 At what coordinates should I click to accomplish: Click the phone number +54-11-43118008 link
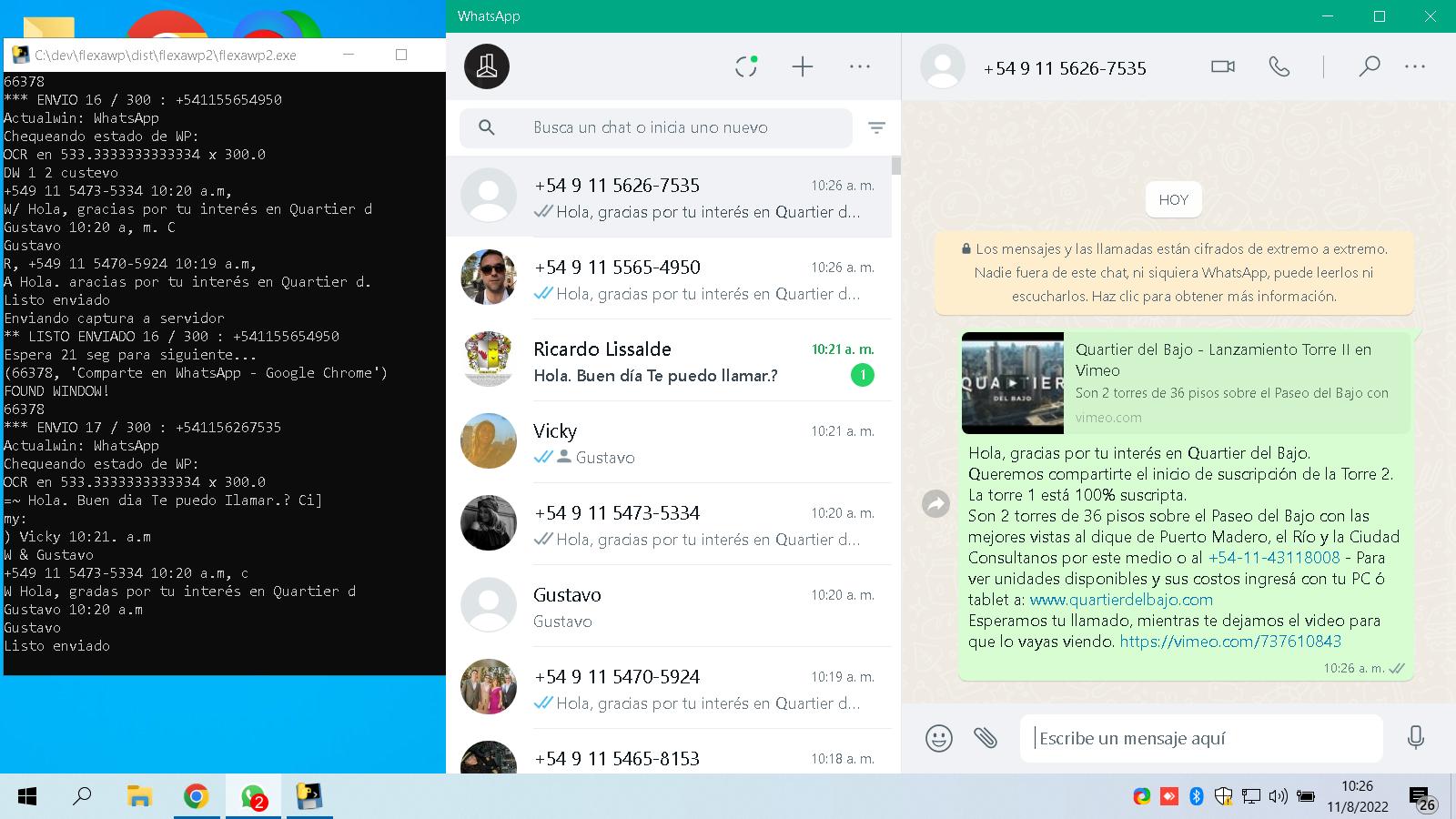coord(1274,558)
